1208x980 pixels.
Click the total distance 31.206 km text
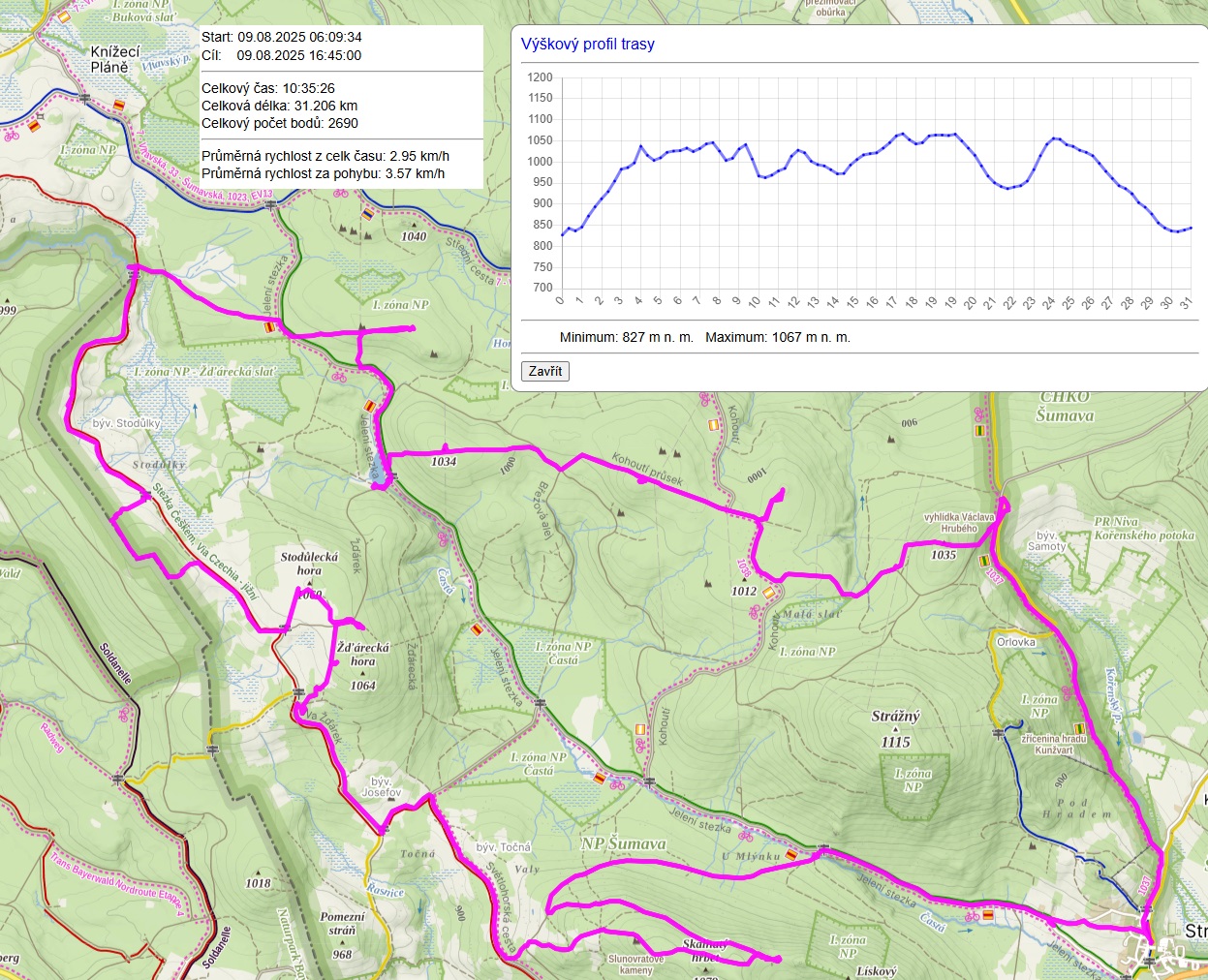279,106
